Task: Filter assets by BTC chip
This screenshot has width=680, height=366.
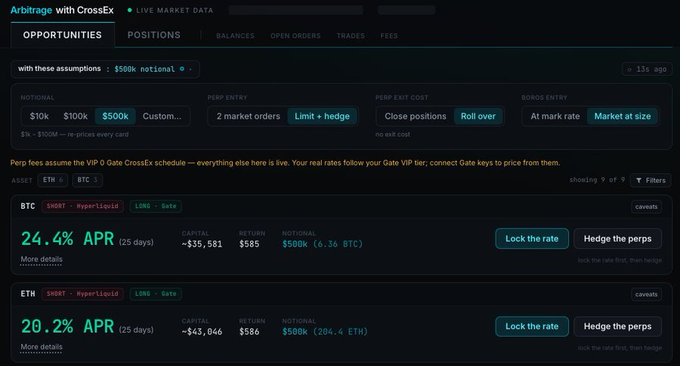Action: tap(87, 180)
